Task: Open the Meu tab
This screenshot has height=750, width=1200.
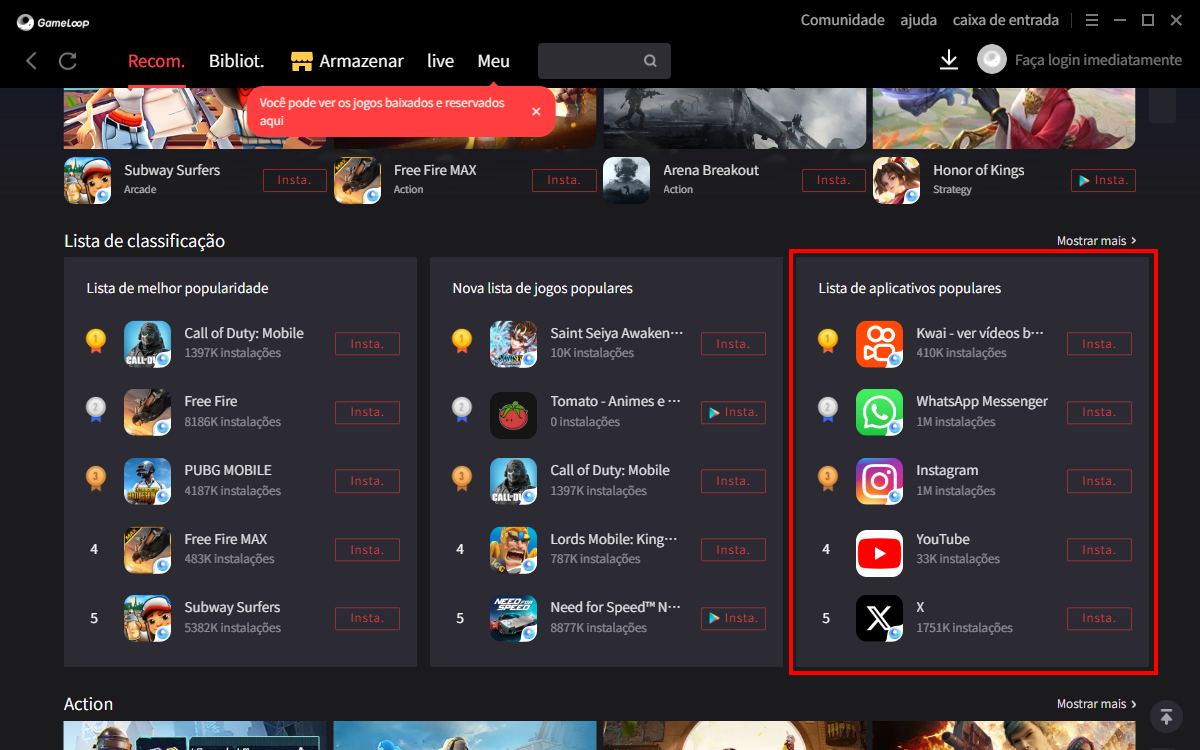Action: (494, 61)
